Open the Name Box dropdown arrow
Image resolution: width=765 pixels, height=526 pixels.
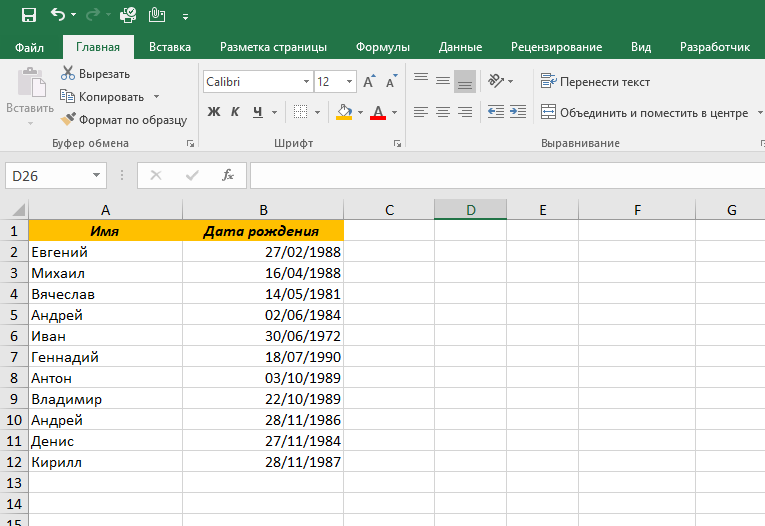97,175
